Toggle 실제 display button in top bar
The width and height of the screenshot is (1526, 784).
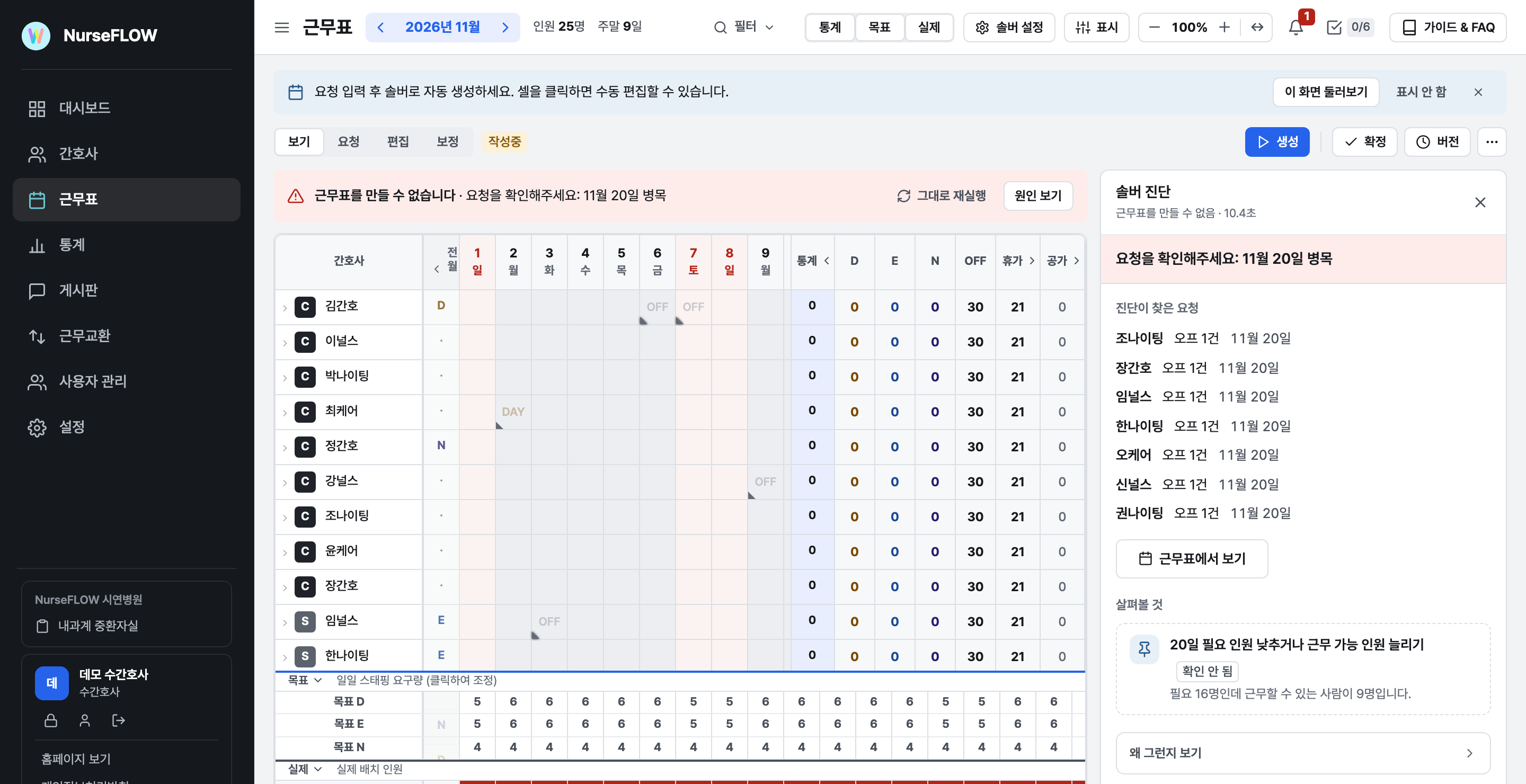929,27
